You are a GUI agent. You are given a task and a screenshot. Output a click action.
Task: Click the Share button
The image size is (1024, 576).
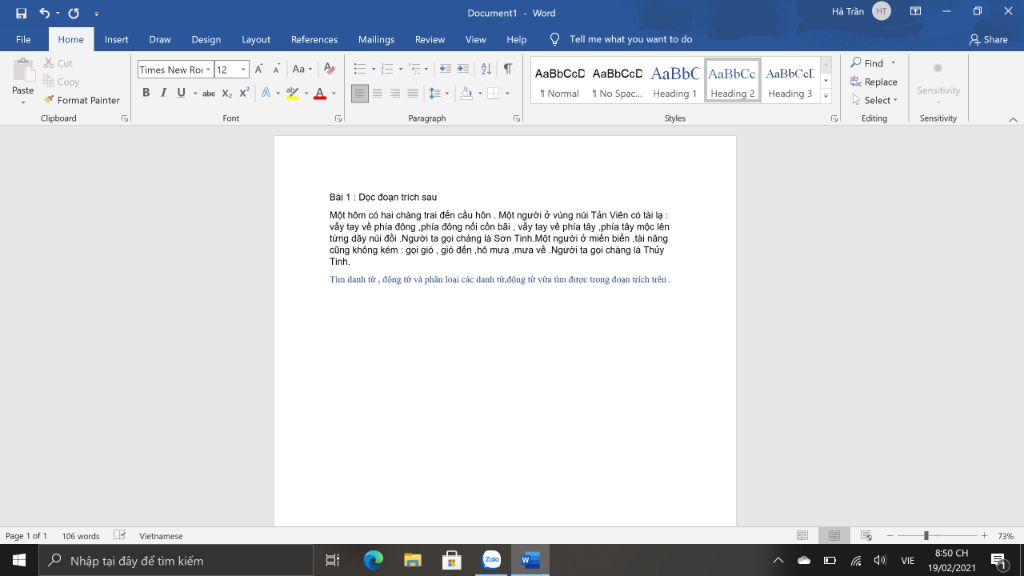click(x=988, y=39)
